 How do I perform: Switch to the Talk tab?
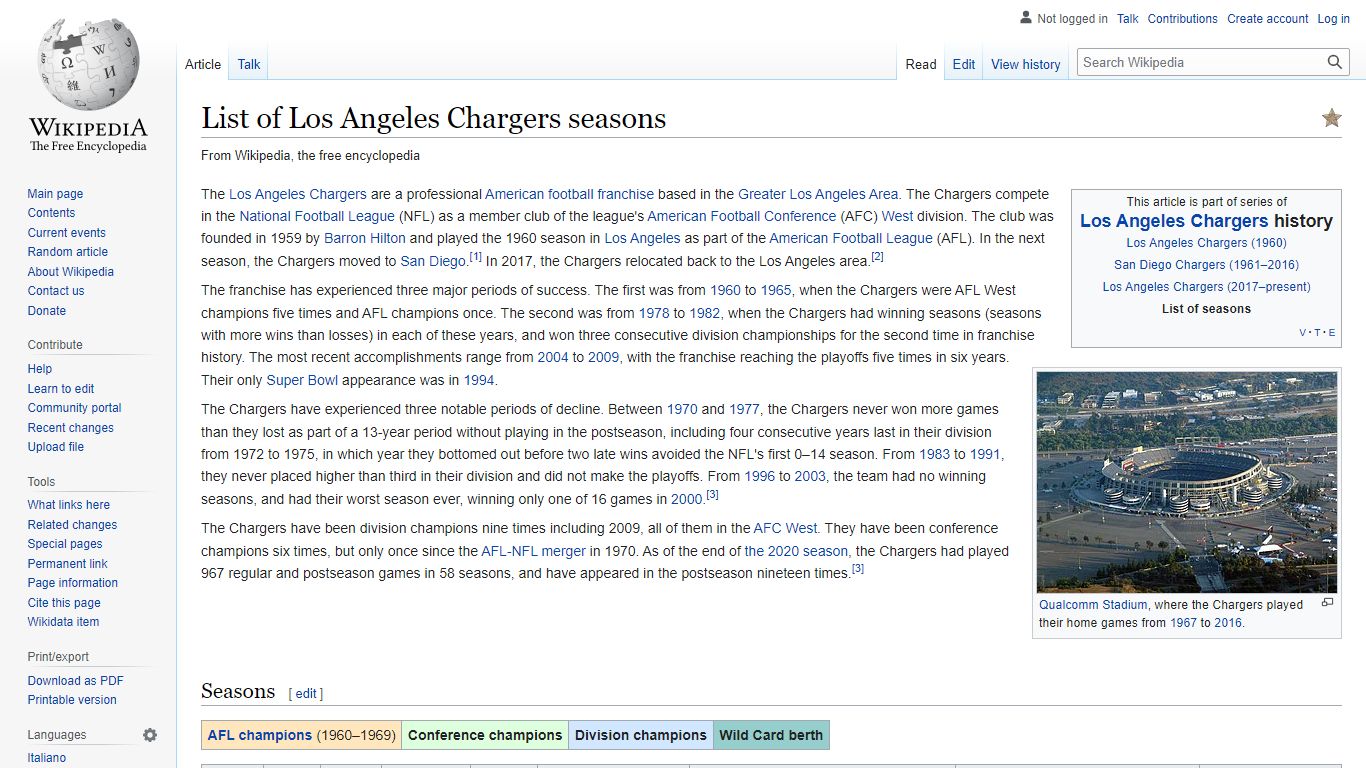249,64
